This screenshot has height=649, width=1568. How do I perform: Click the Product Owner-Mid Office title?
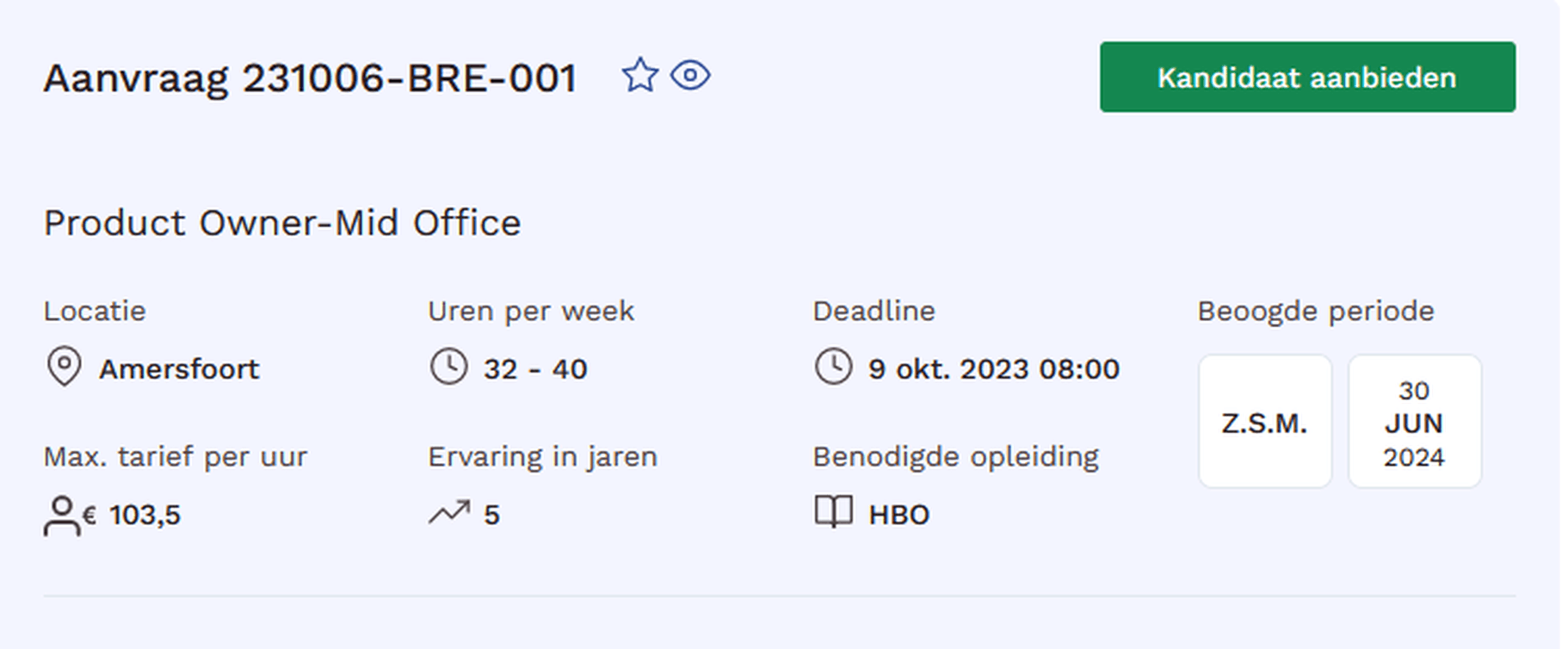click(x=282, y=223)
